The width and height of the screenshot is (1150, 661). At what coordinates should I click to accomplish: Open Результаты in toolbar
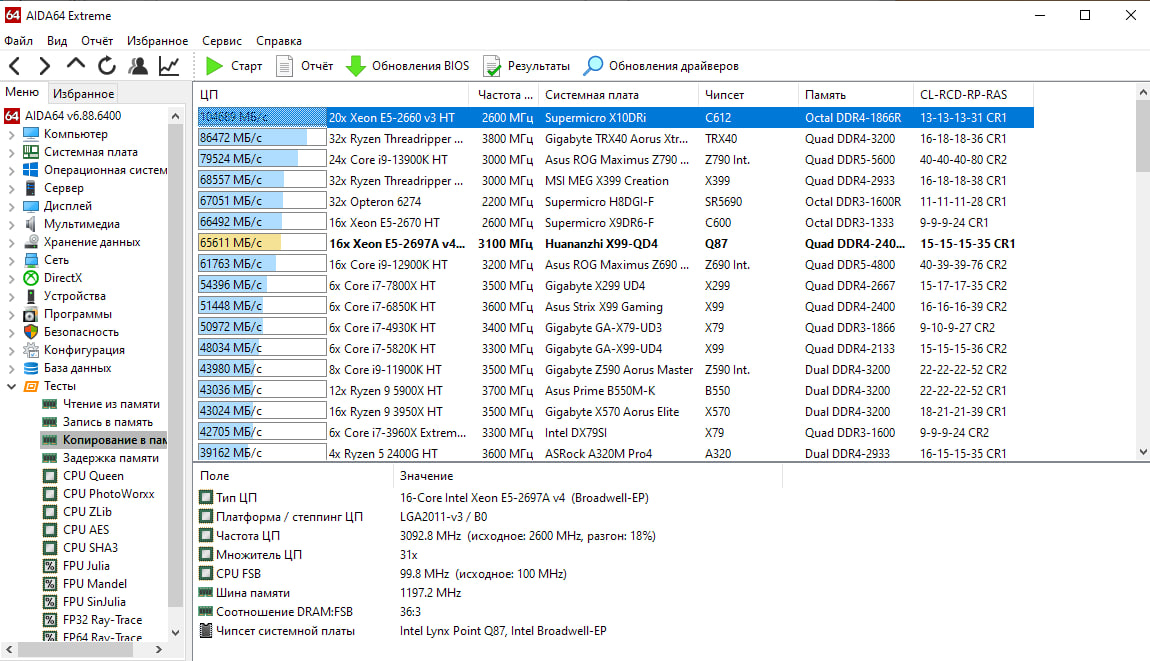click(x=526, y=66)
